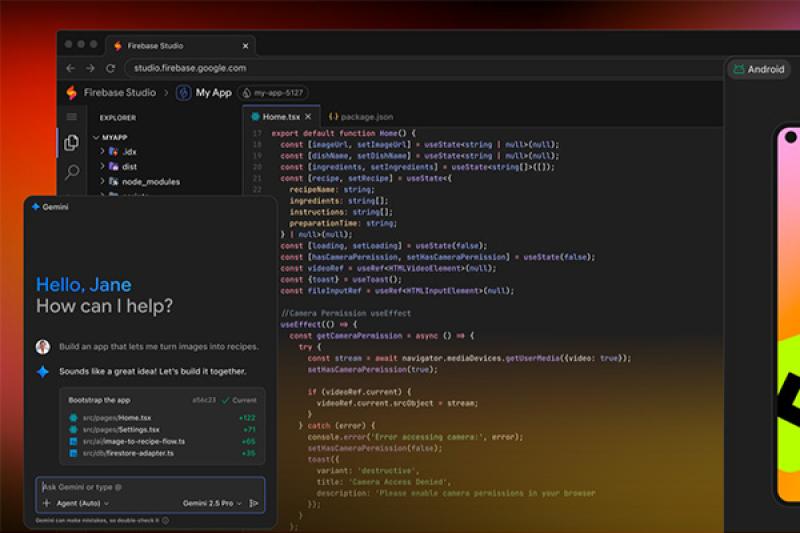
Task: Click the Bootstrap the app heading
Action: 99,400
